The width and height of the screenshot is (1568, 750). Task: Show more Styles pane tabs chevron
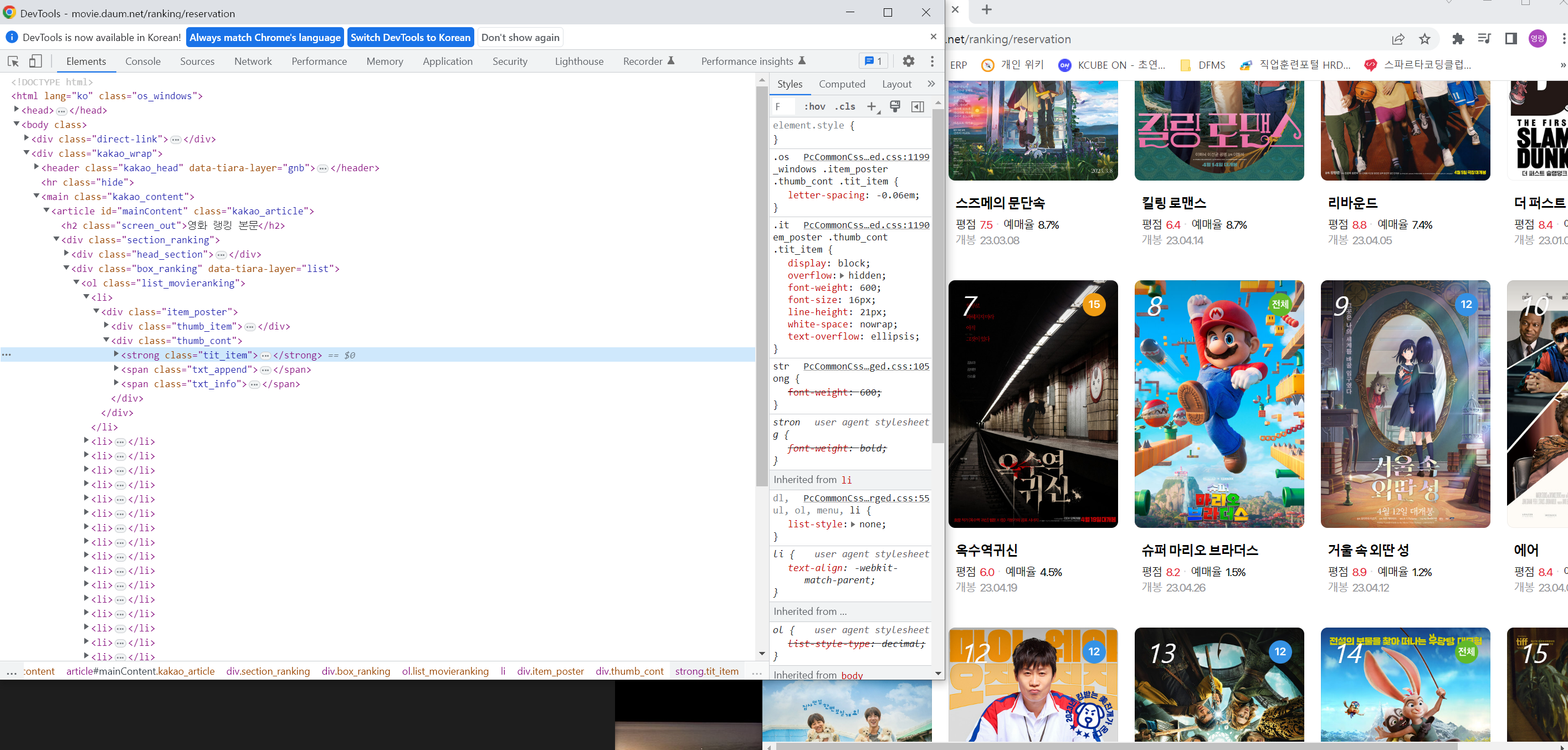tap(931, 84)
